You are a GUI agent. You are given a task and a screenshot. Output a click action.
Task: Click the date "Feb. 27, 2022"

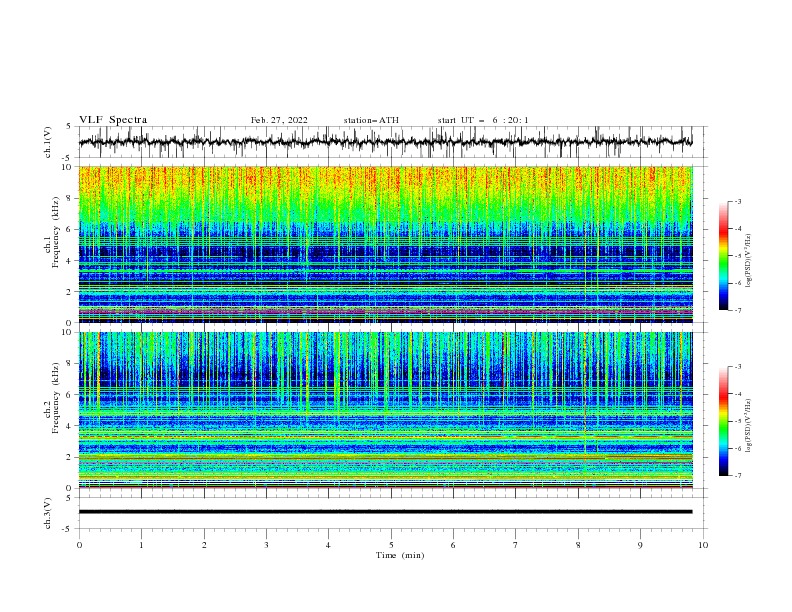coord(279,120)
